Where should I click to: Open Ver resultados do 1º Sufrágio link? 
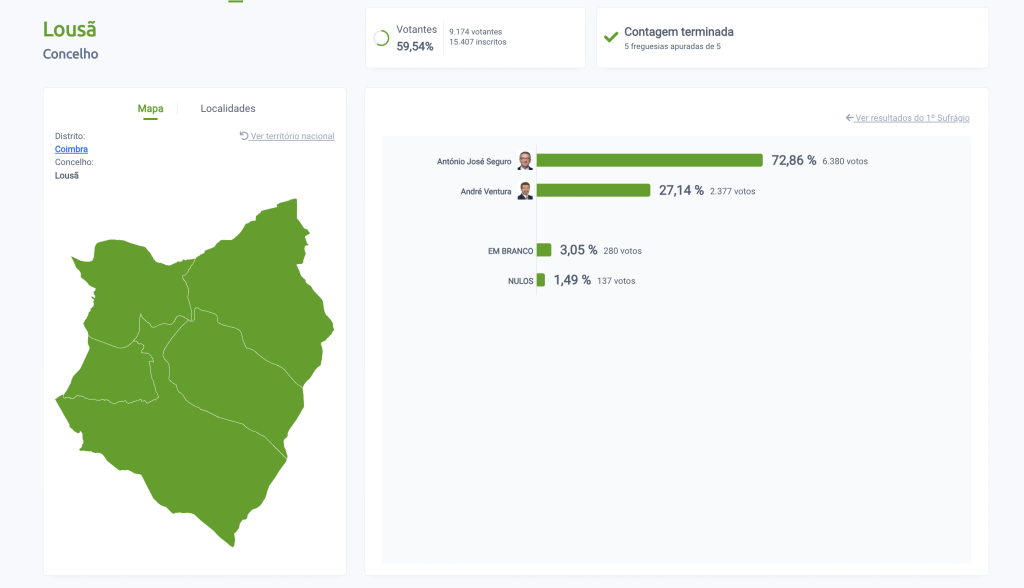click(912, 118)
